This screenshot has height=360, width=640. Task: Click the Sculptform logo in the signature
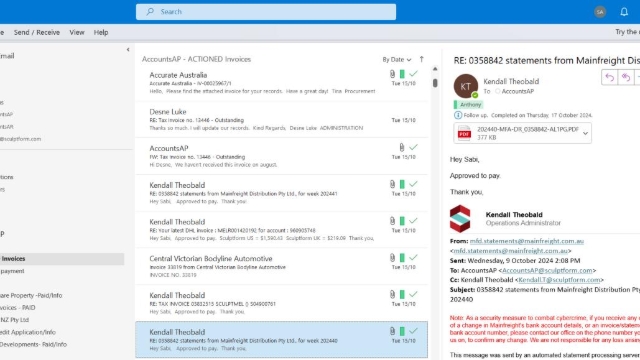460,219
